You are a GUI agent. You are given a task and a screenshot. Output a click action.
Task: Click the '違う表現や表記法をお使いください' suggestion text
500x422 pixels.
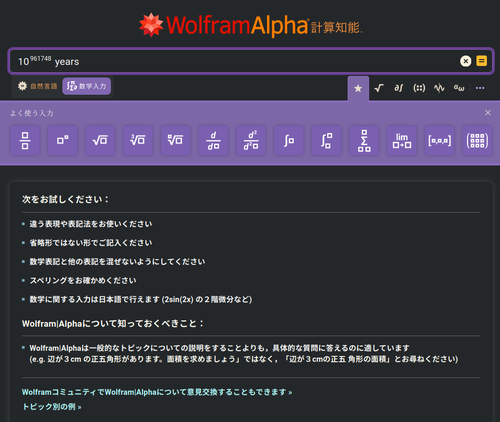pyautogui.click(x=91, y=224)
